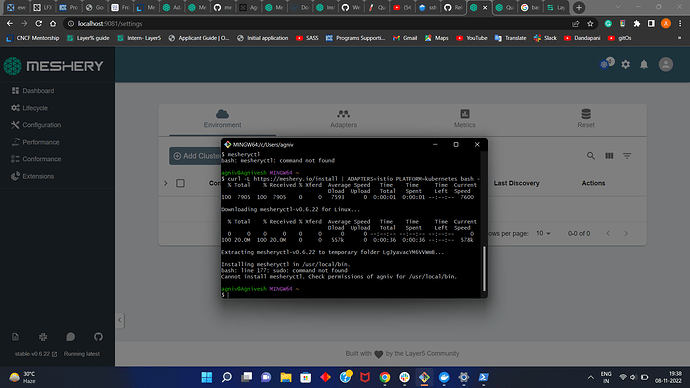The height and width of the screenshot is (388, 690).
Task: Open GitHub icon in sidebar footer
Action: tap(98, 337)
